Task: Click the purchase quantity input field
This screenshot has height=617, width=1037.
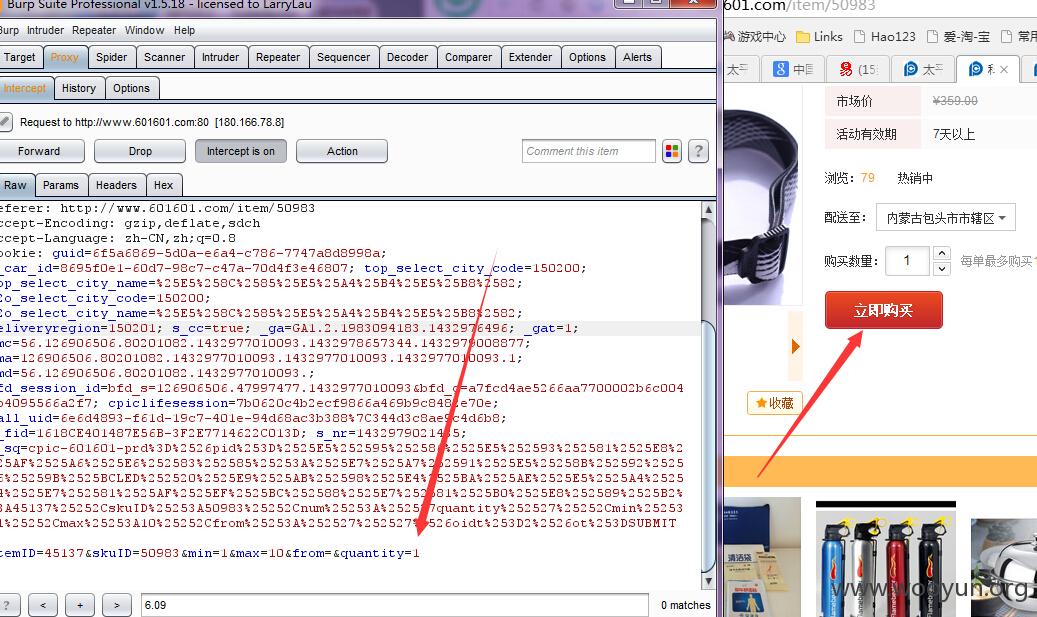Action: 907,261
